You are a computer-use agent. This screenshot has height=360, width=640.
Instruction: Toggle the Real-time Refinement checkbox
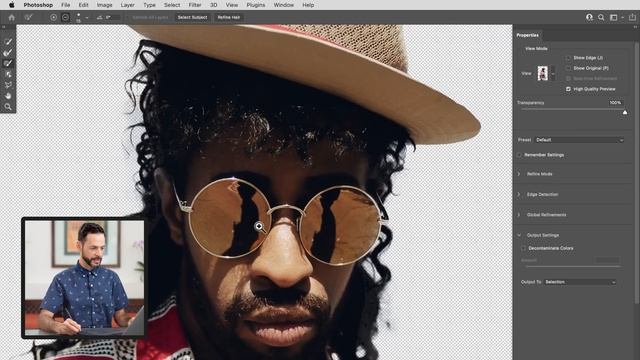tap(568, 78)
